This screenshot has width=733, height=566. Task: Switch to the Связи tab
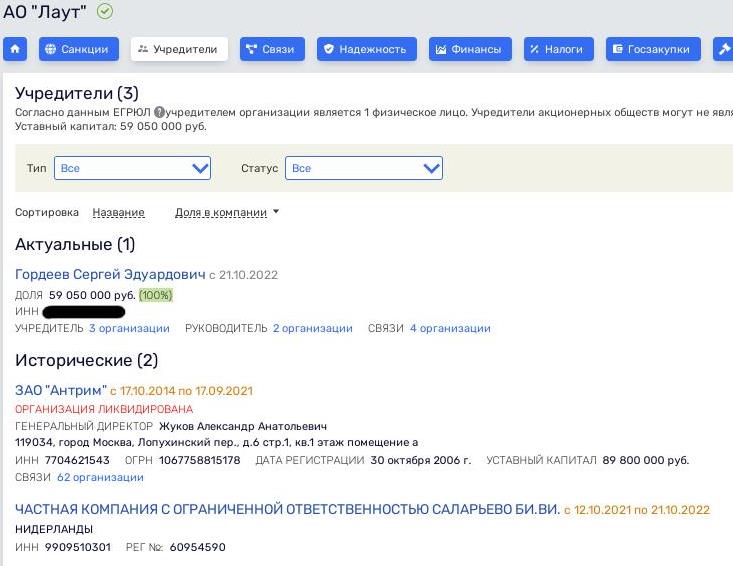click(265, 49)
